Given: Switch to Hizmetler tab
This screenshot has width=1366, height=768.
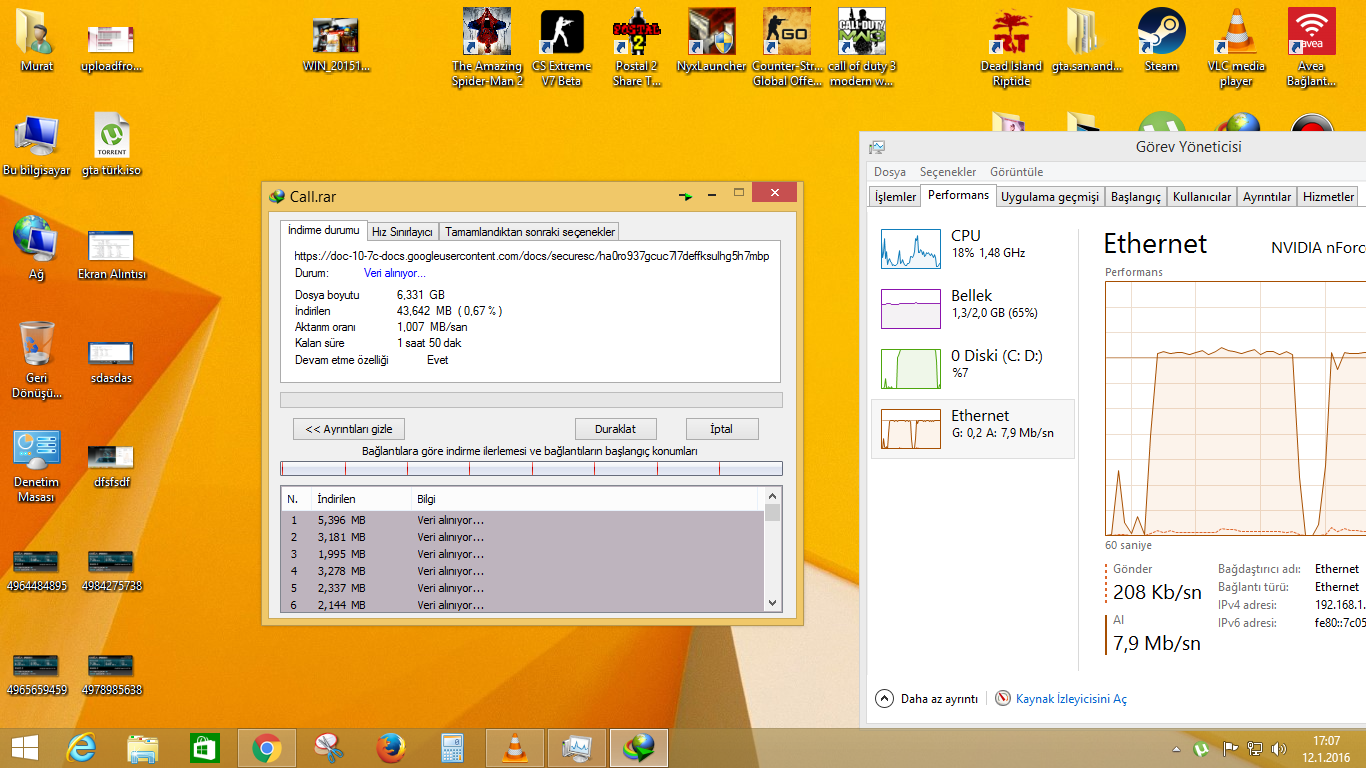Looking at the screenshot, I should point(1328,197).
